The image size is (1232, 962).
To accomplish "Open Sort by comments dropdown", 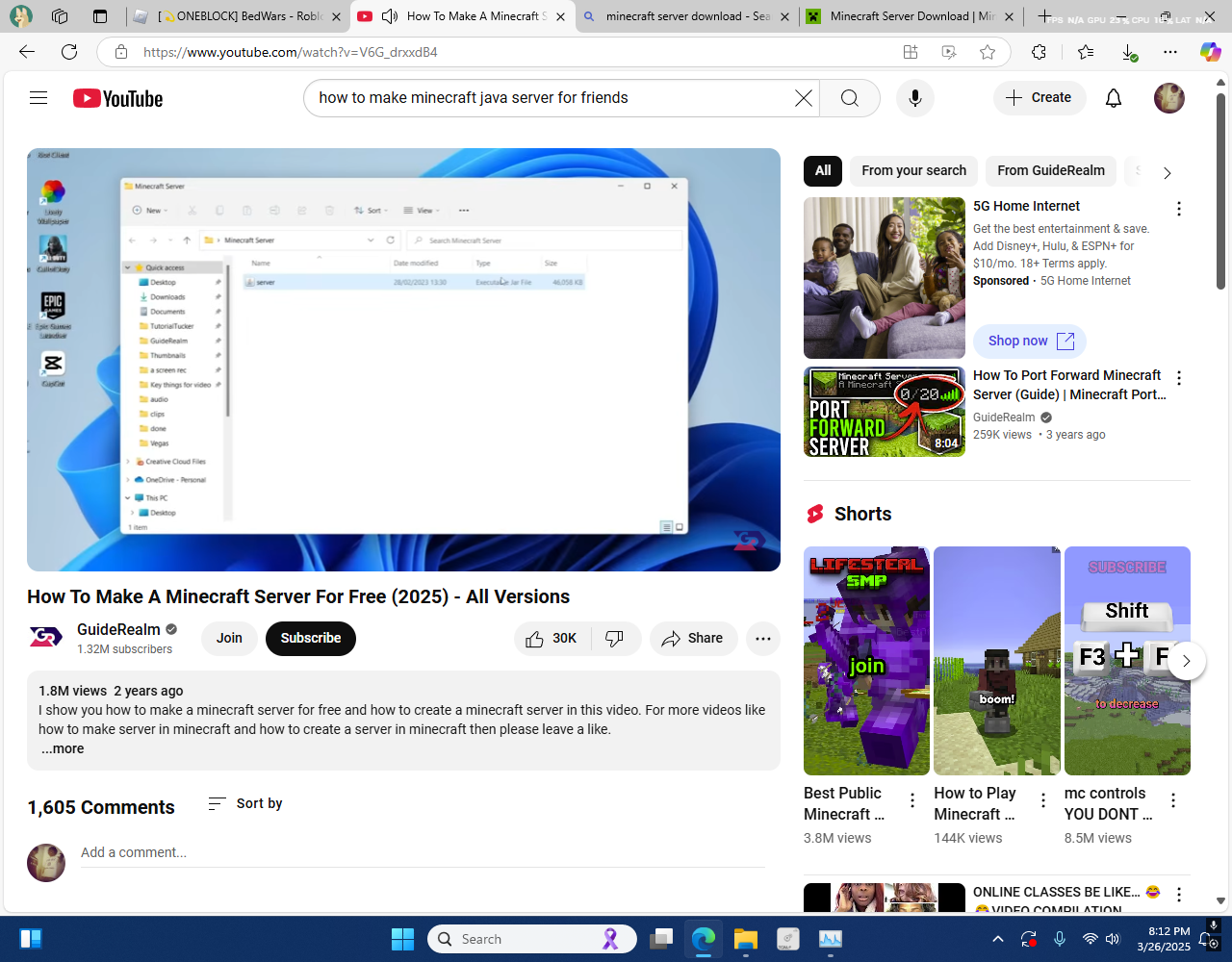I will tap(245, 803).
